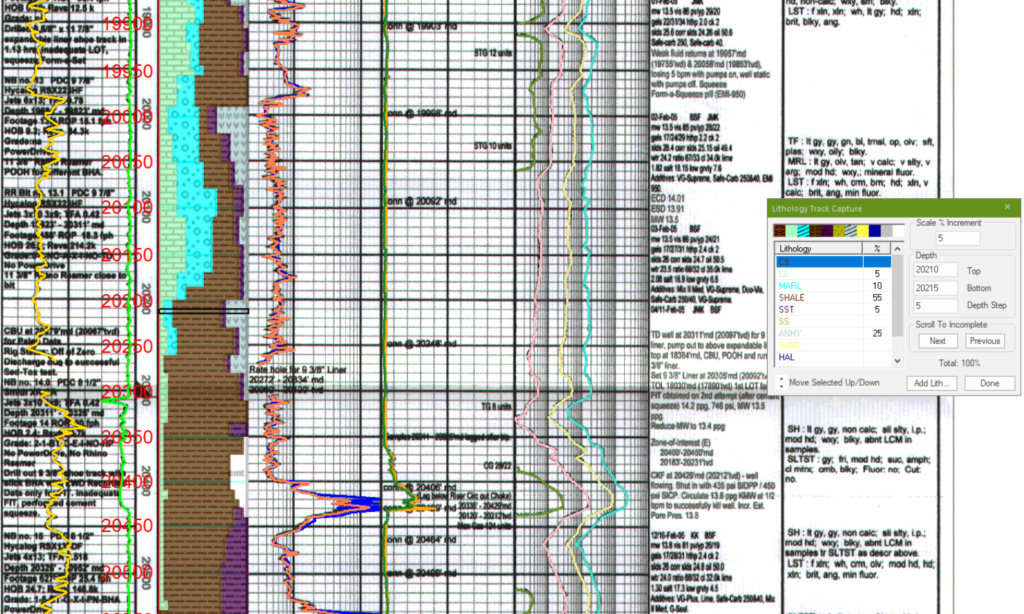Click the Scale % Increment value field
This screenshot has height=614, width=1024.
click(x=957, y=238)
